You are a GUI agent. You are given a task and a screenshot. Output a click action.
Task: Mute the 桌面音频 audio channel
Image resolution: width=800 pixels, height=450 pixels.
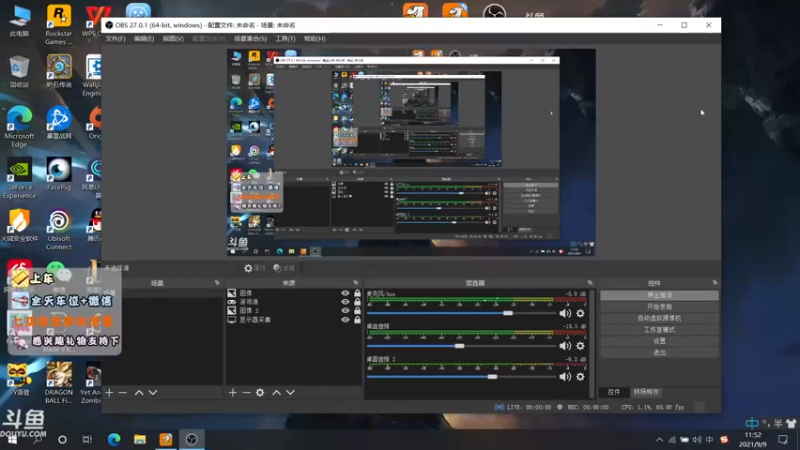click(x=565, y=346)
